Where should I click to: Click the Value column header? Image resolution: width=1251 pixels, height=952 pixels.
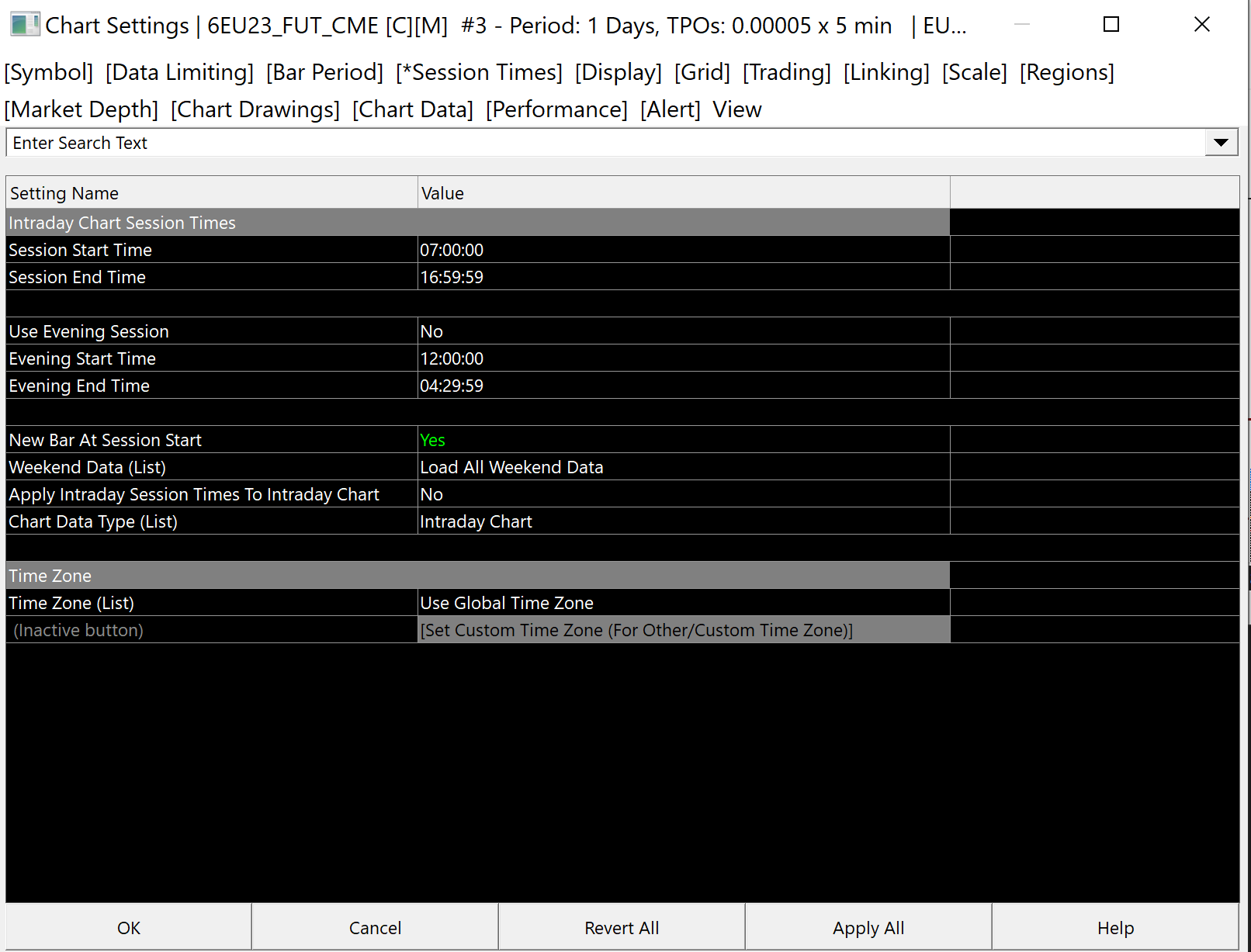[684, 193]
